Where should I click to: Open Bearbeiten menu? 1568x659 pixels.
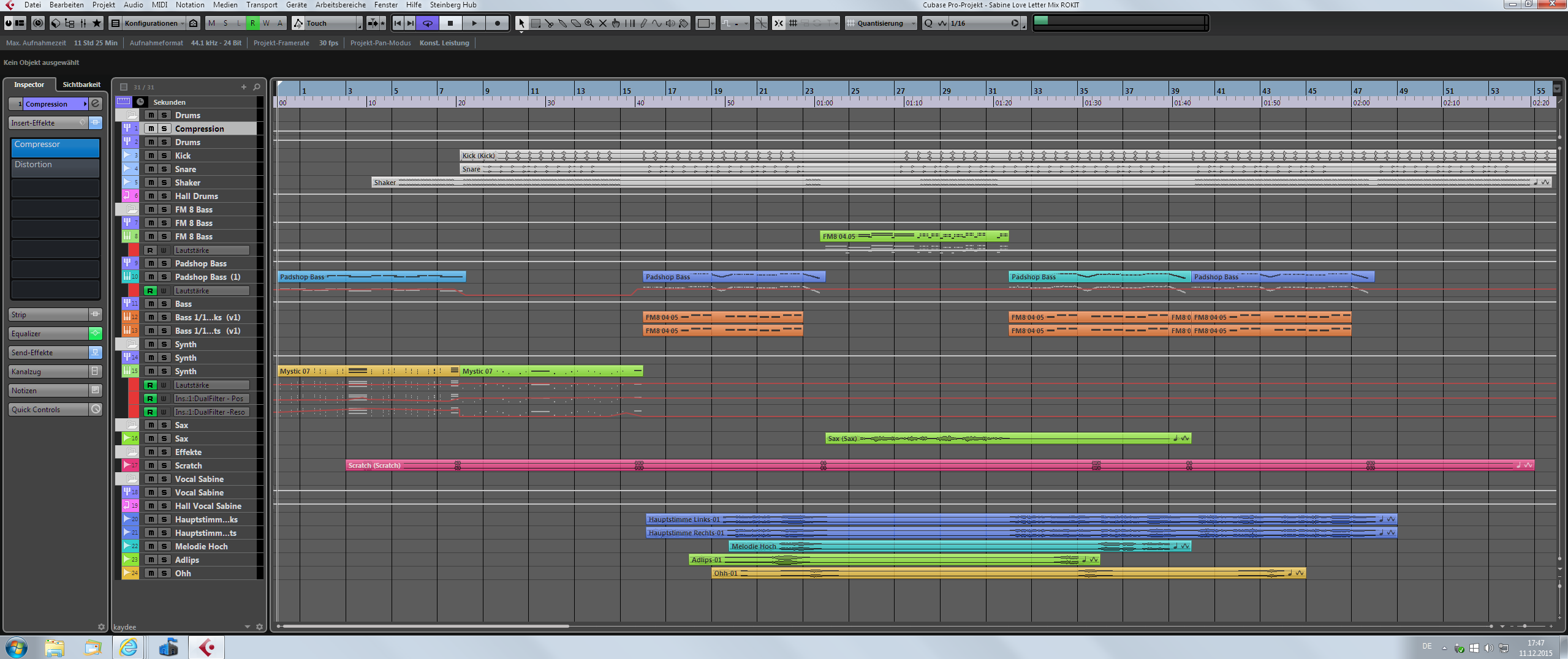[66, 5]
